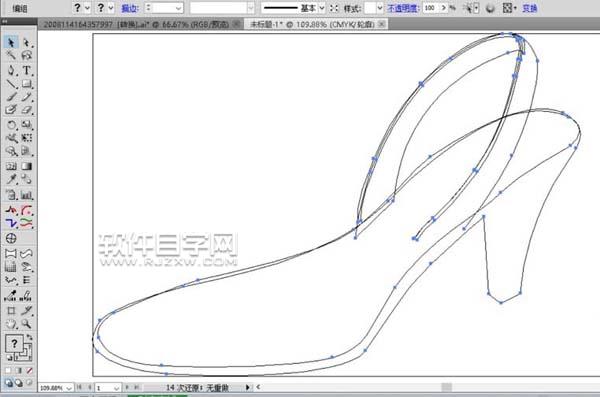Open the zoom level 109.88% dropdown
The width and height of the screenshot is (600, 397).
69,388
